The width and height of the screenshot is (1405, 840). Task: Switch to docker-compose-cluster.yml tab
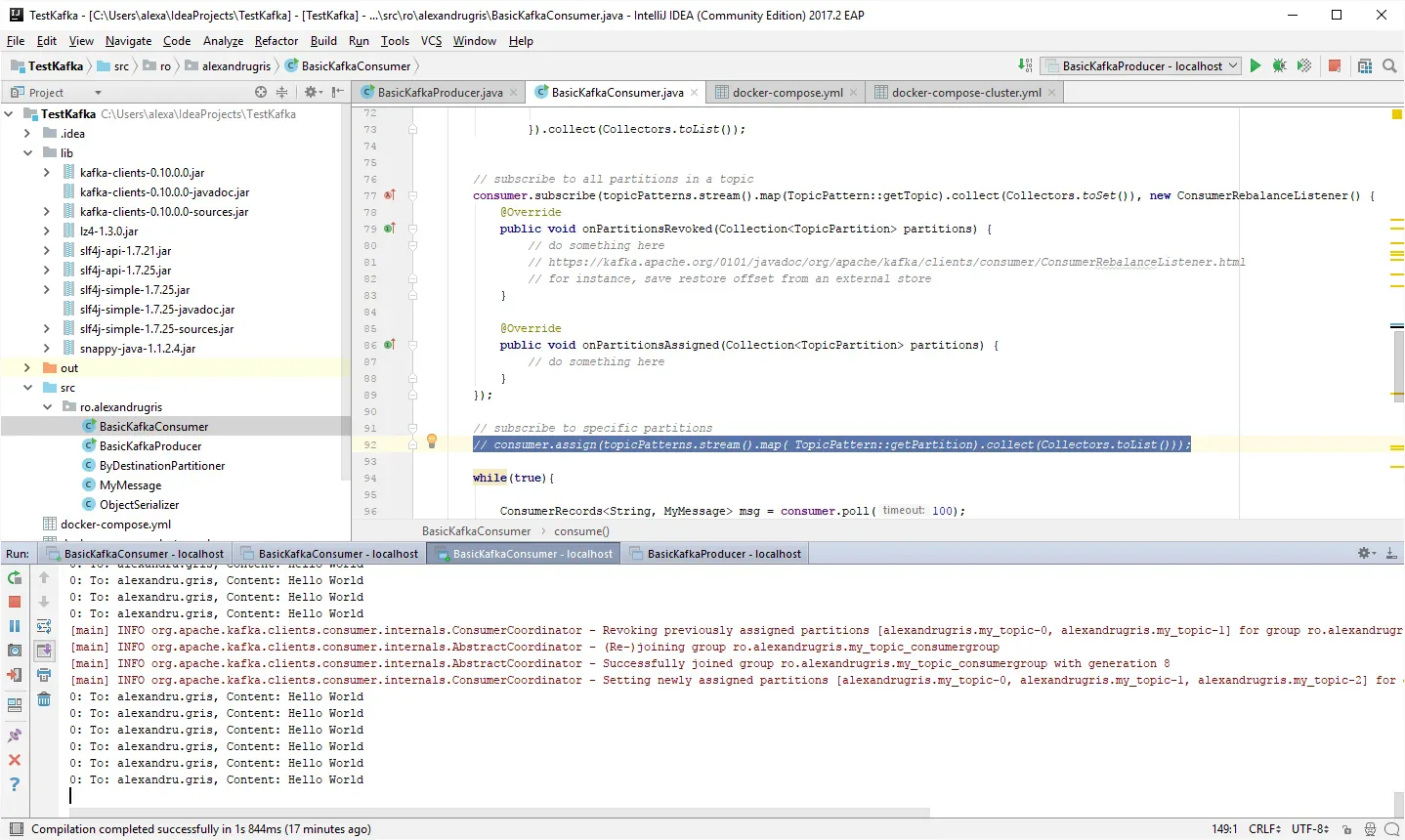965,92
